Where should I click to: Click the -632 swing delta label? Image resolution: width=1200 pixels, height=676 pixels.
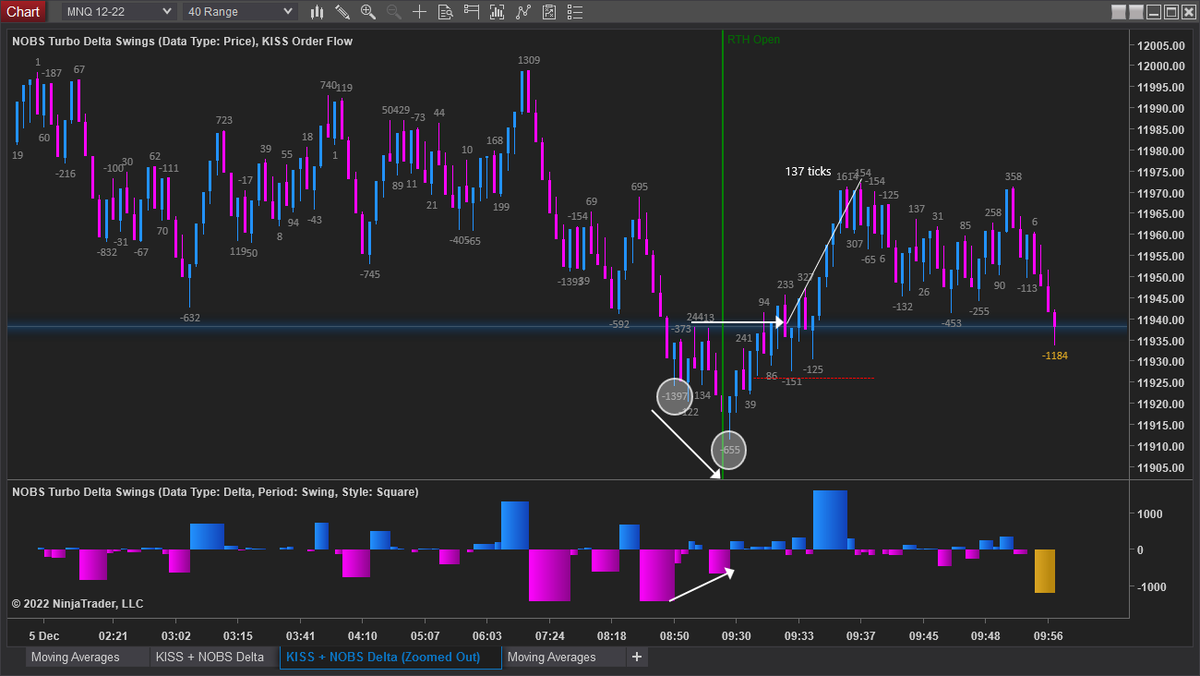coord(189,318)
